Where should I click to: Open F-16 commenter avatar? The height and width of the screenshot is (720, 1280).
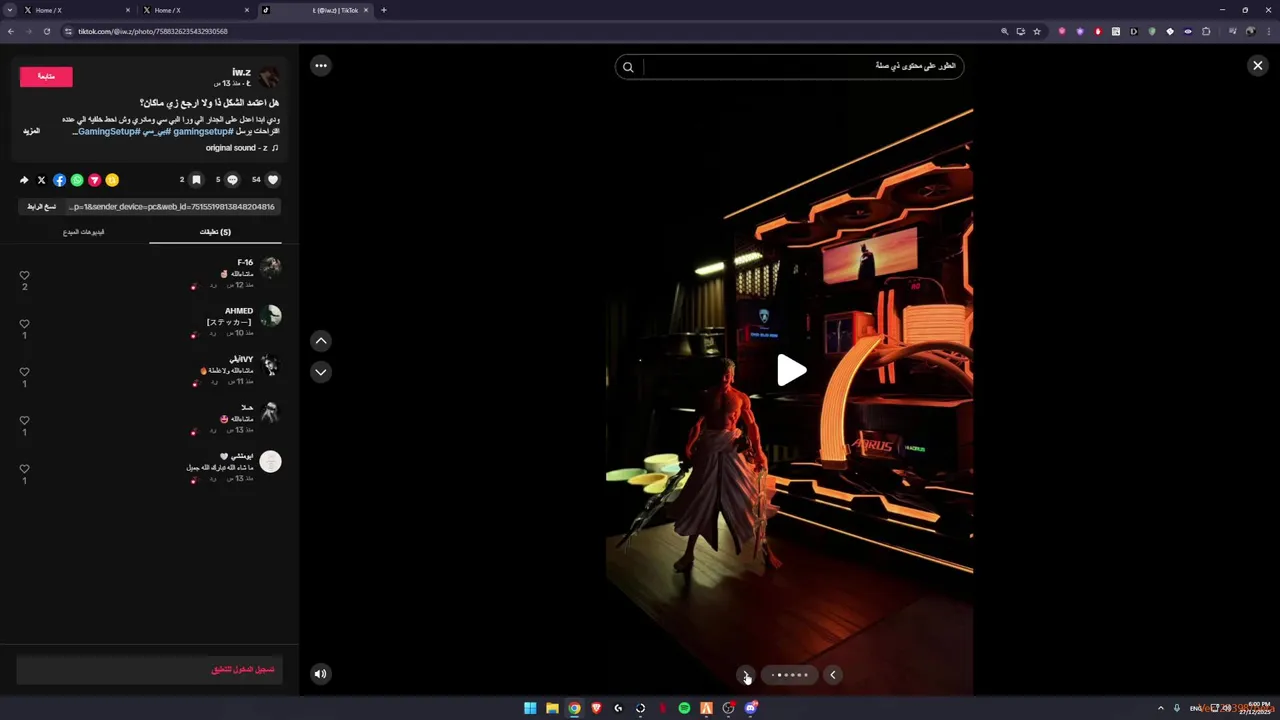270,268
